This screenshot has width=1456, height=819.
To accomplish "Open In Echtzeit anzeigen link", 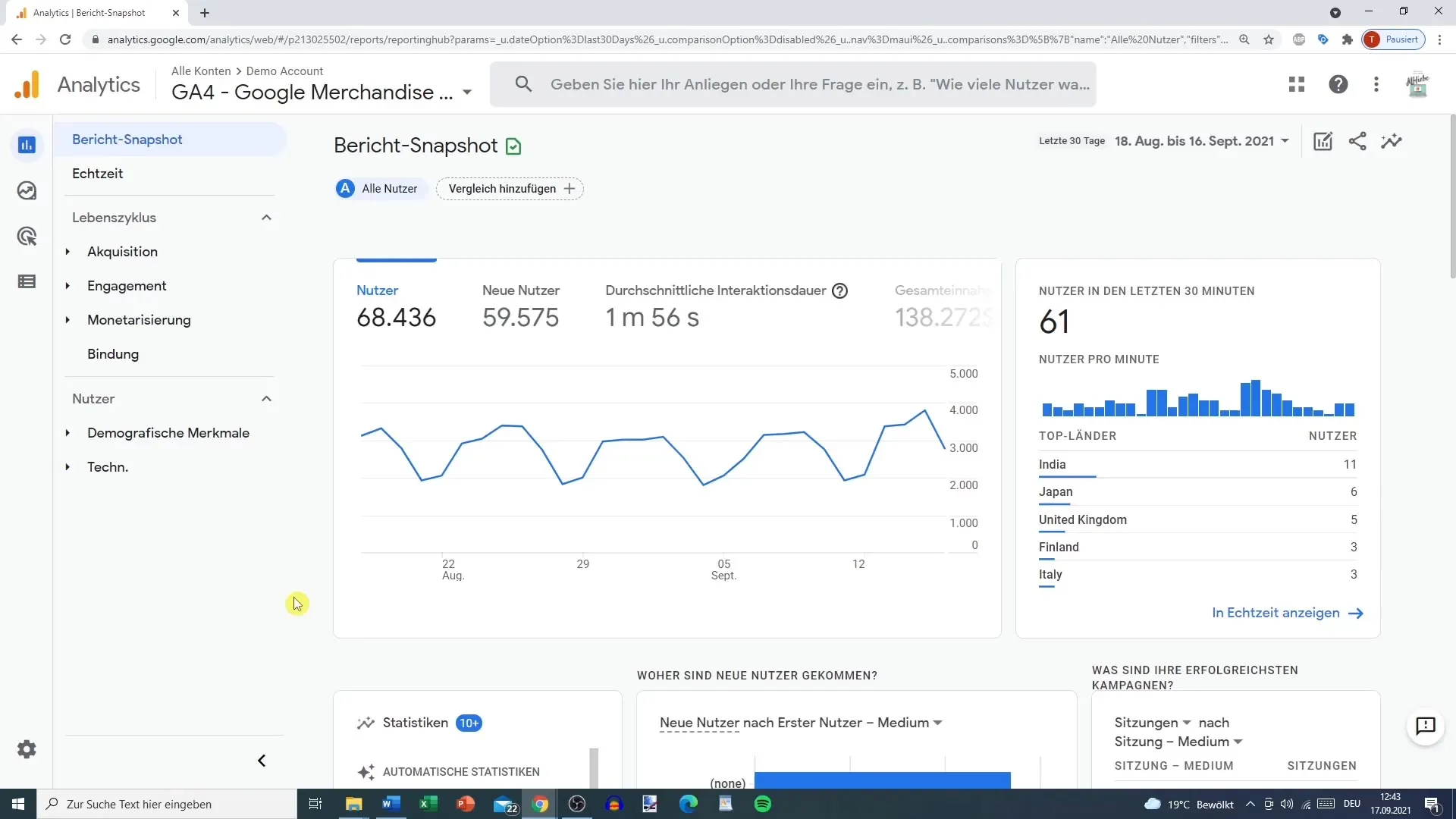I will (x=1287, y=613).
